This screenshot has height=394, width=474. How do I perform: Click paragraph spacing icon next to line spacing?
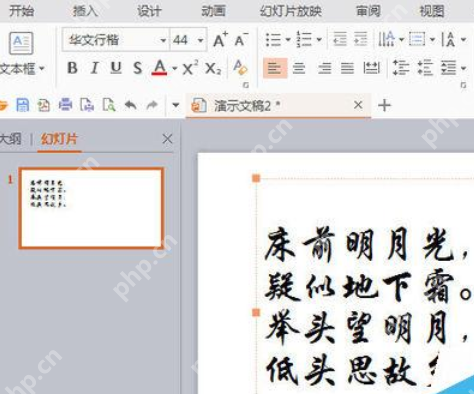click(x=425, y=68)
